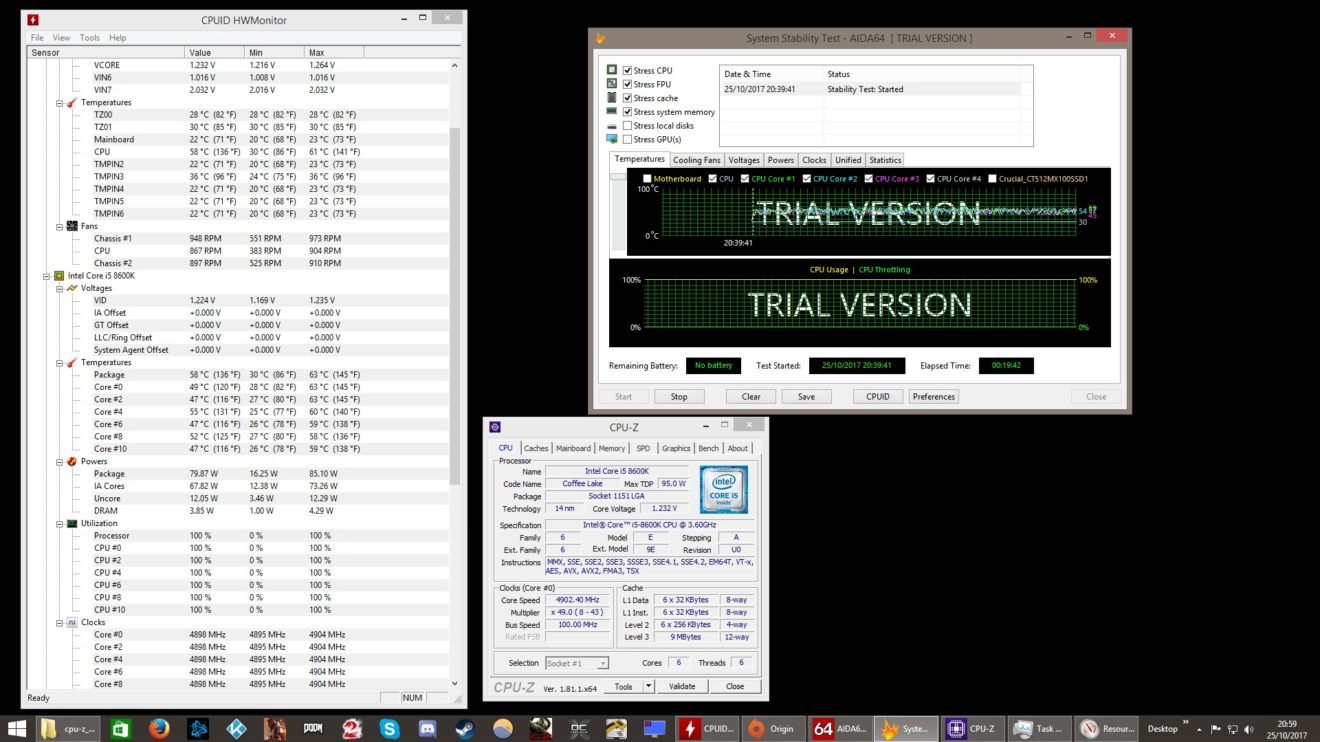This screenshot has width=1320, height=742.
Task: Switch to the Cooling Fans tab
Action: click(x=696, y=160)
